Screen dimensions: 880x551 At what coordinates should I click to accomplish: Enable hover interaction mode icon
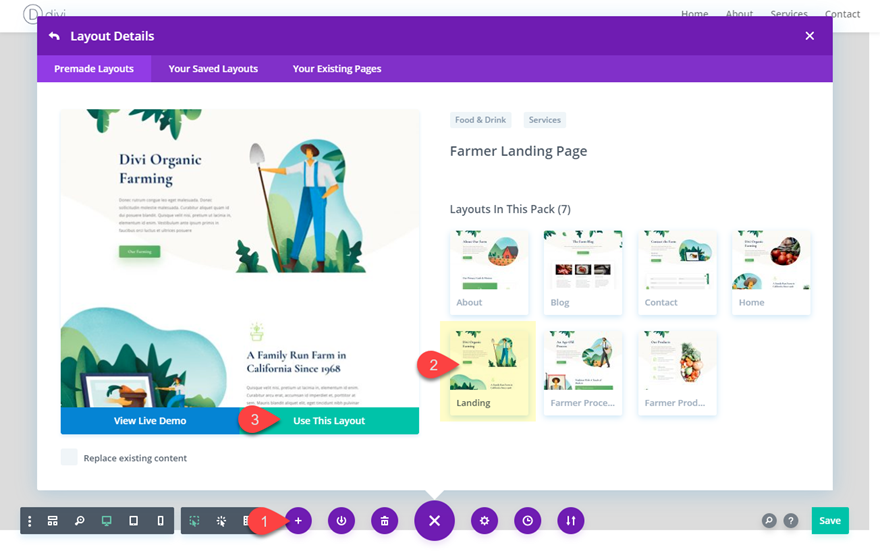[x=194, y=521]
